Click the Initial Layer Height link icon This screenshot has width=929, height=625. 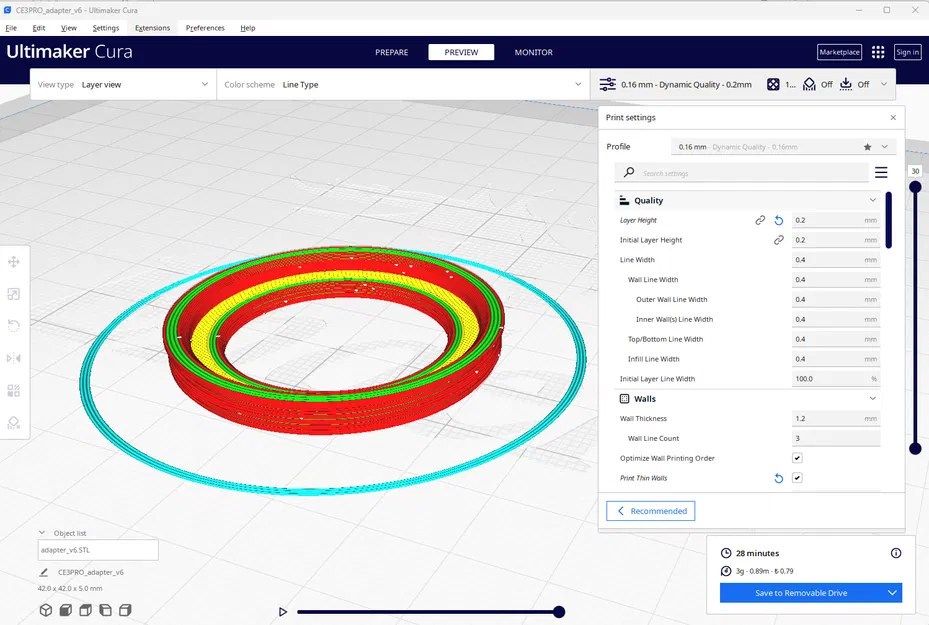click(x=779, y=240)
